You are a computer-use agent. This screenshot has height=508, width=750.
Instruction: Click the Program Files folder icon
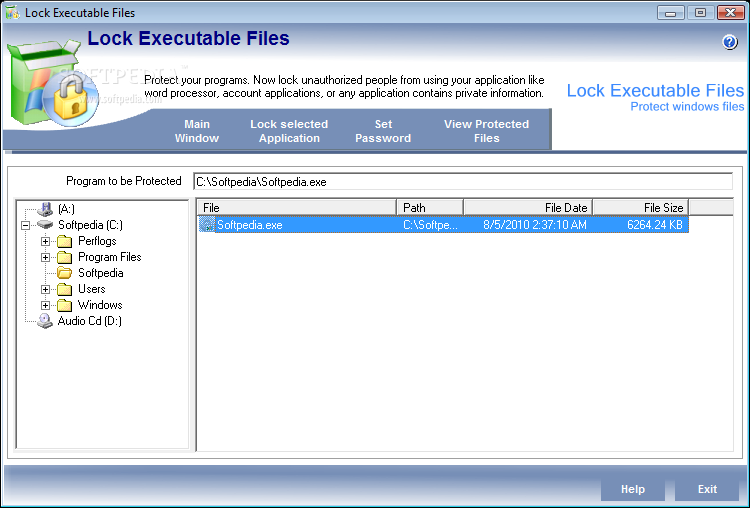pos(65,257)
